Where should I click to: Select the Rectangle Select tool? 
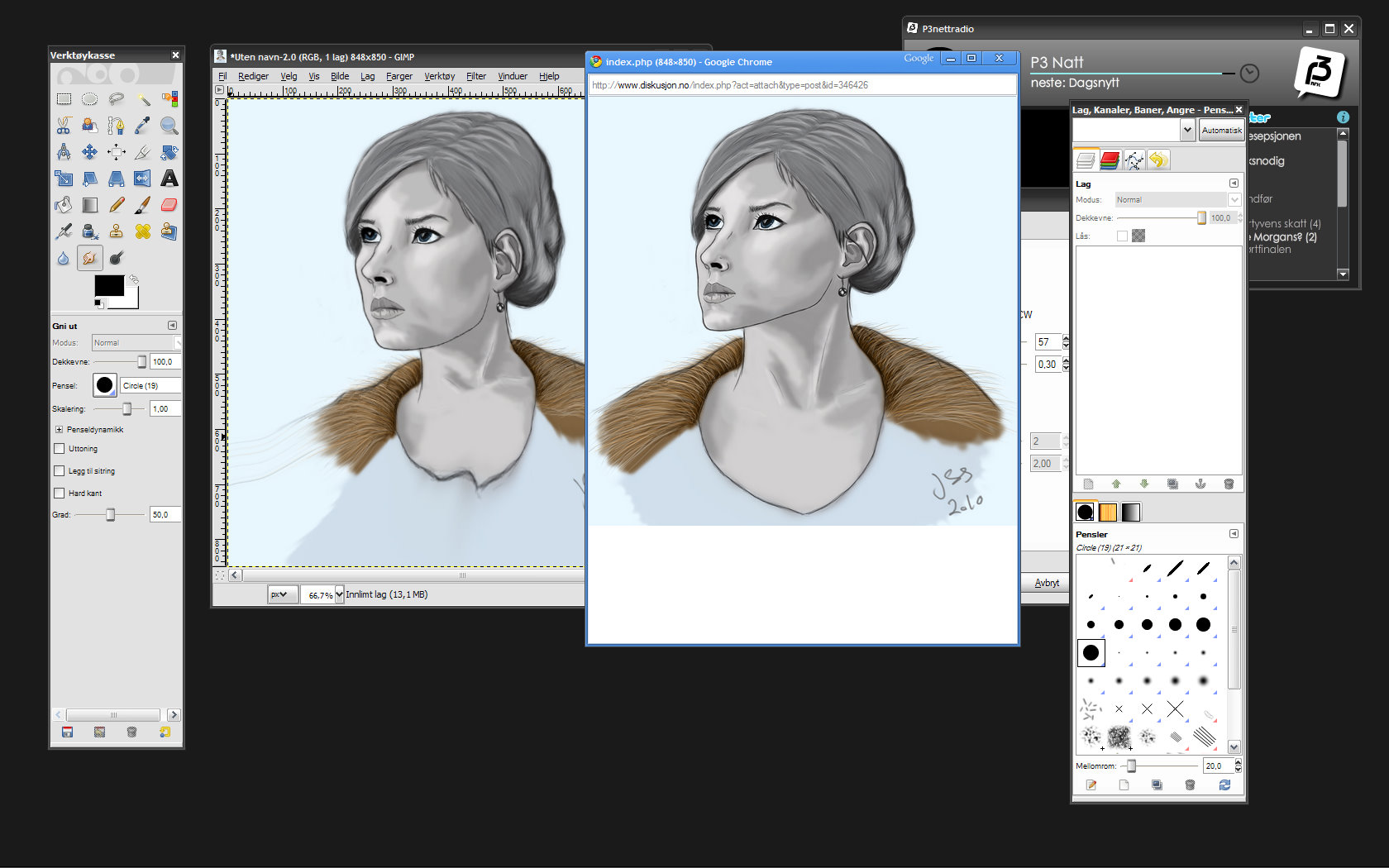(64, 99)
